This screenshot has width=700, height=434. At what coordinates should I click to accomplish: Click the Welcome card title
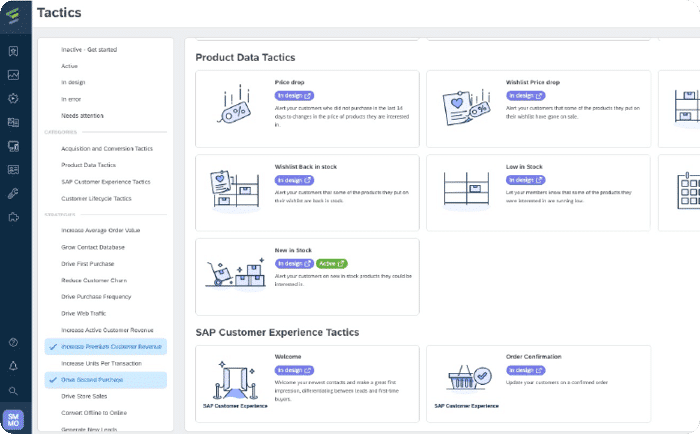click(x=288, y=357)
